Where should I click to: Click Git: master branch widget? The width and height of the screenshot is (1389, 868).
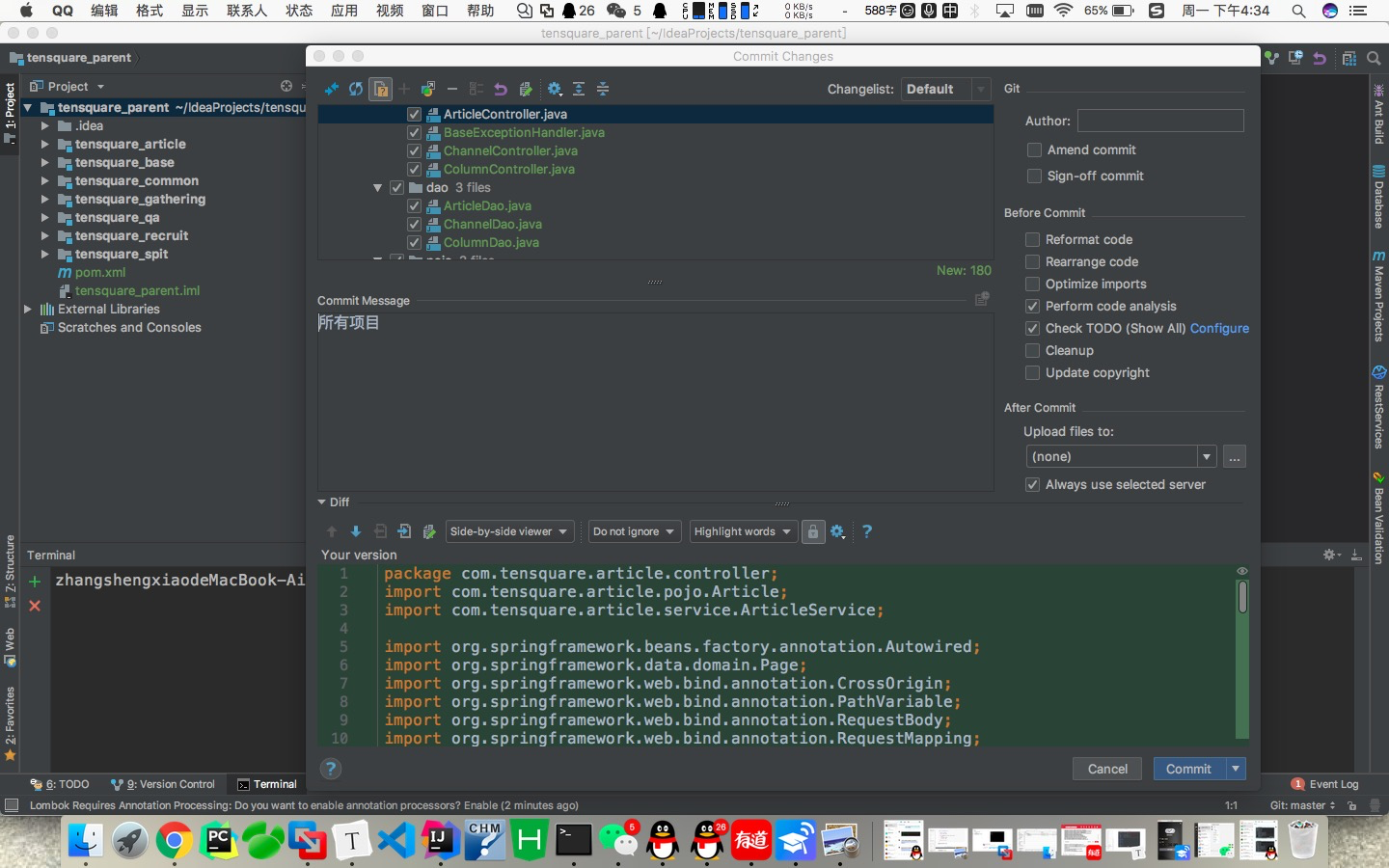(x=1302, y=805)
